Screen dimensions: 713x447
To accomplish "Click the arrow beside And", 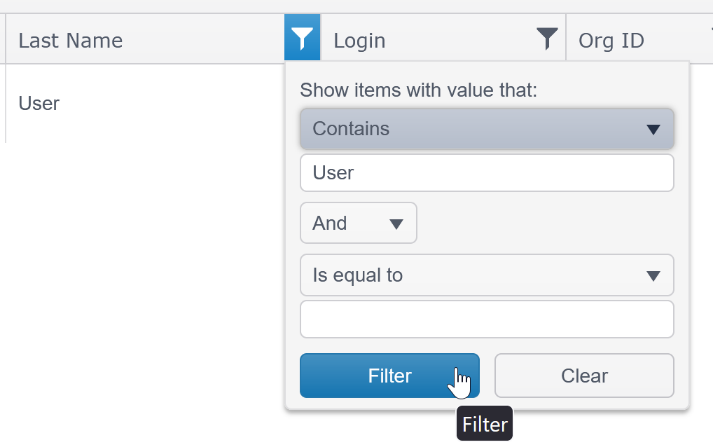I will coord(396,224).
